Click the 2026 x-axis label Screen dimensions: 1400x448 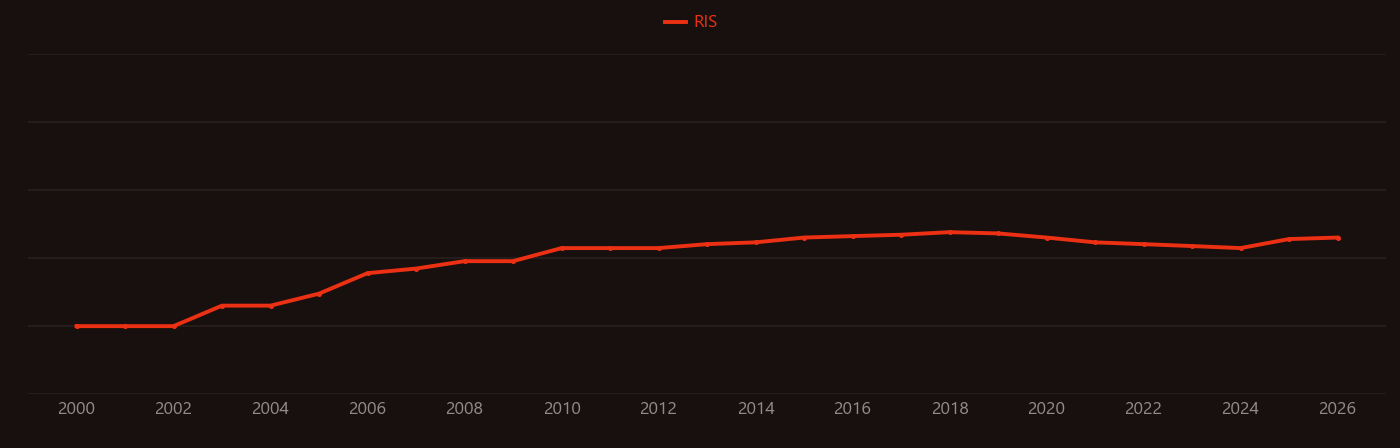tap(1338, 409)
